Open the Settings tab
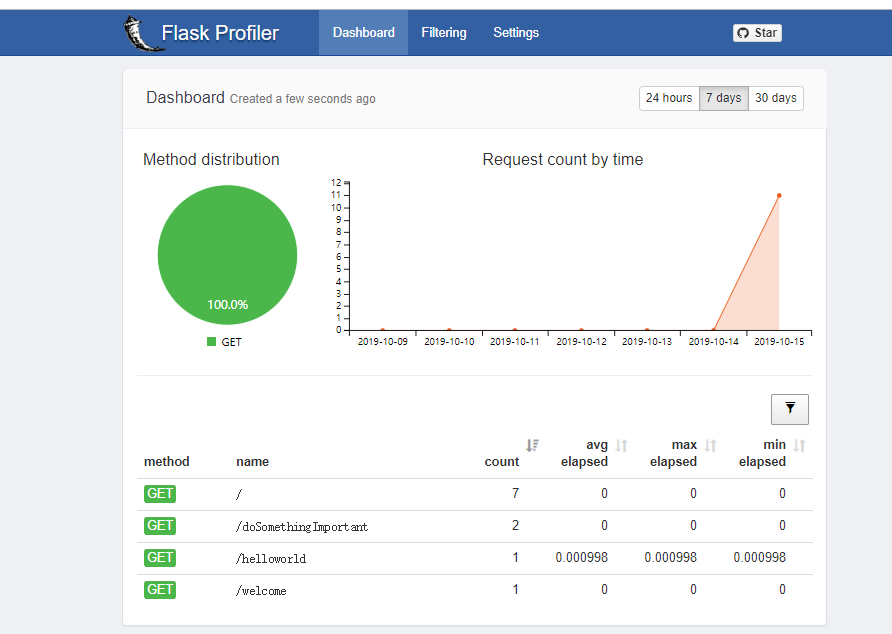This screenshot has width=892, height=634. [x=516, y=32]
